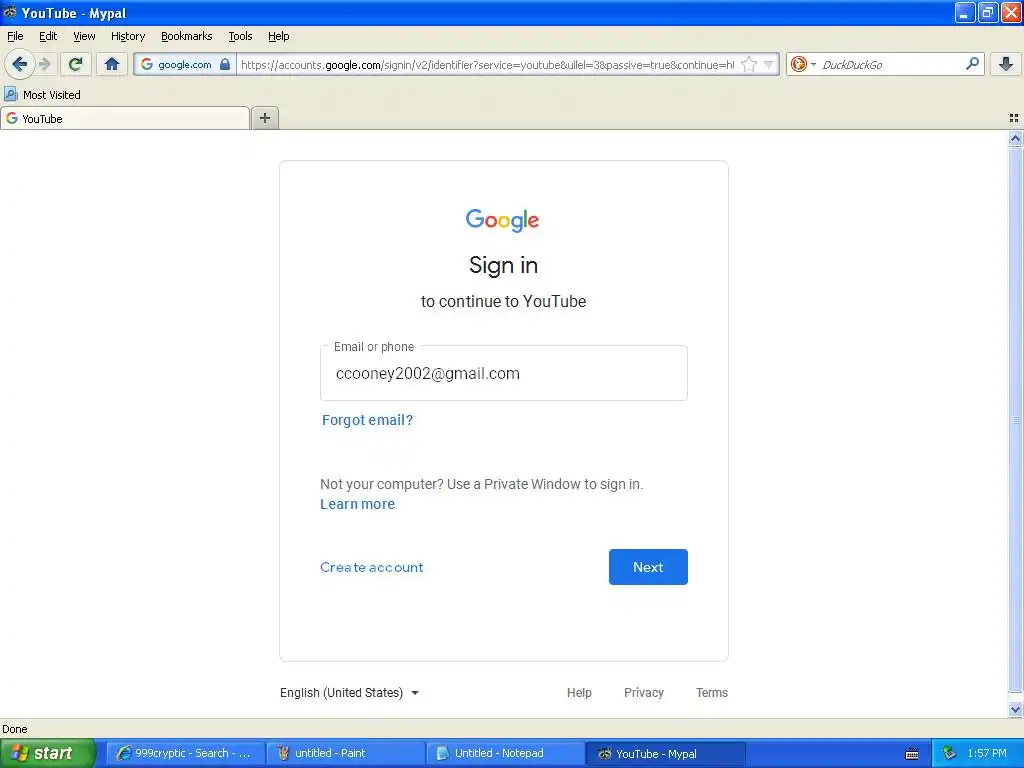The image size is (1024, 768).
Task: Go back with the back arrow button
Action: [19, 64]
